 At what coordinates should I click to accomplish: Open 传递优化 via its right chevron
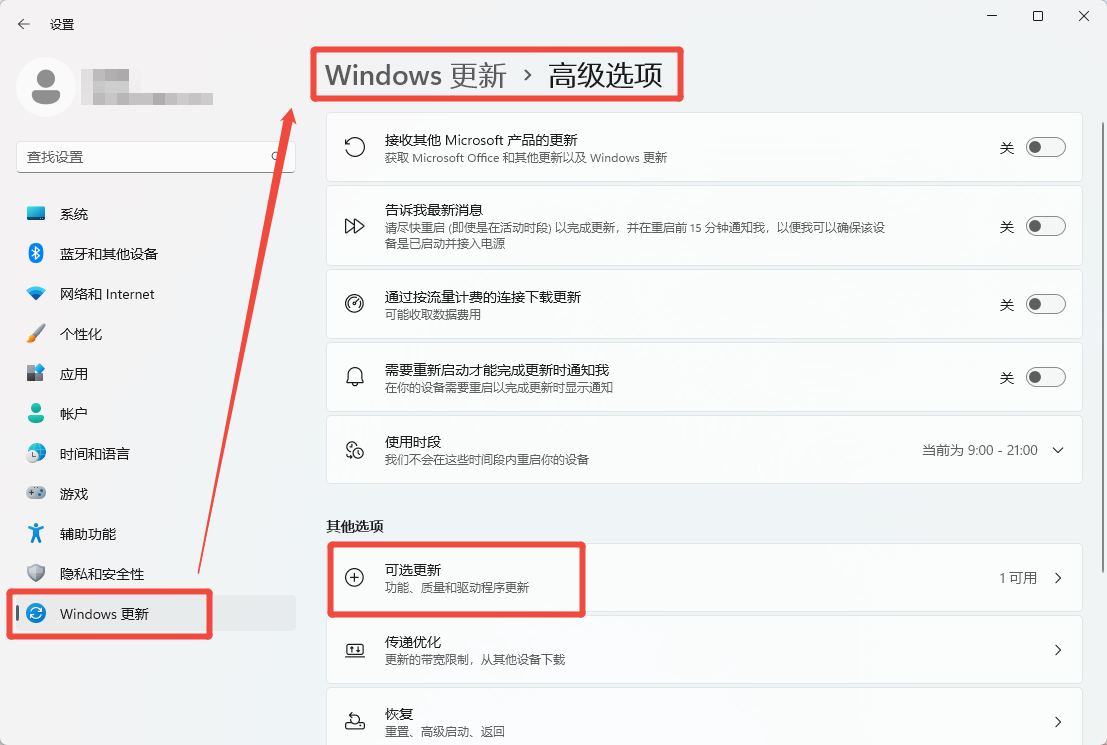click(x=1058, y=650)
